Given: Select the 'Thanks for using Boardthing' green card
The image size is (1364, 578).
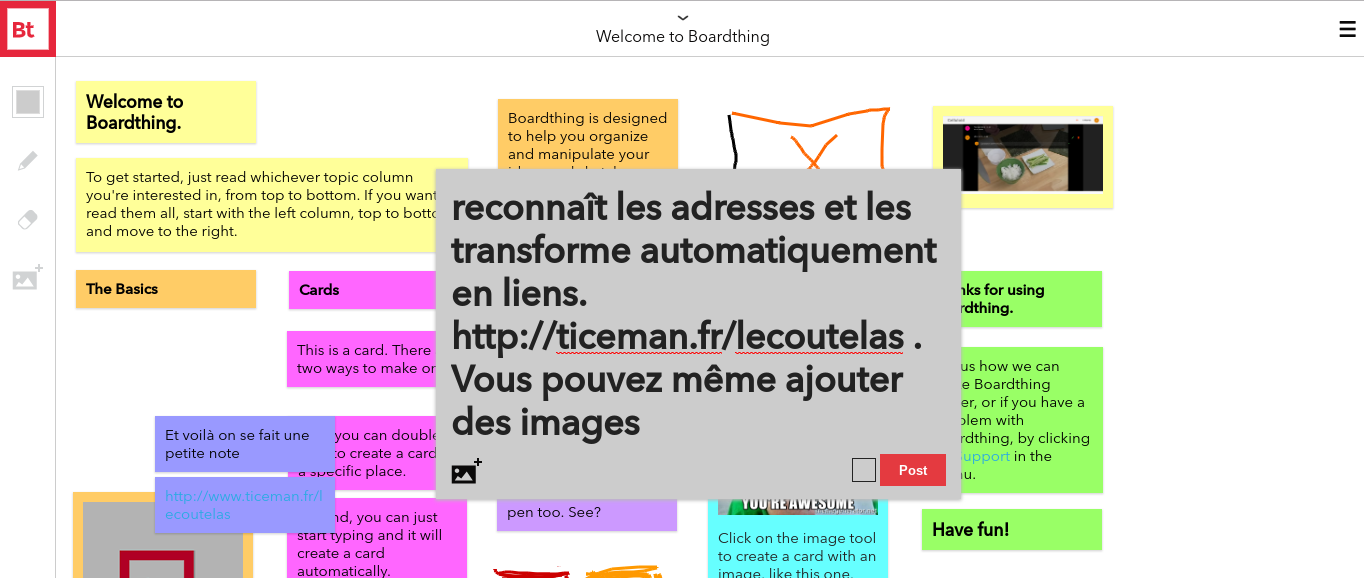Looking at the screenshot, I should [1031, 299].
